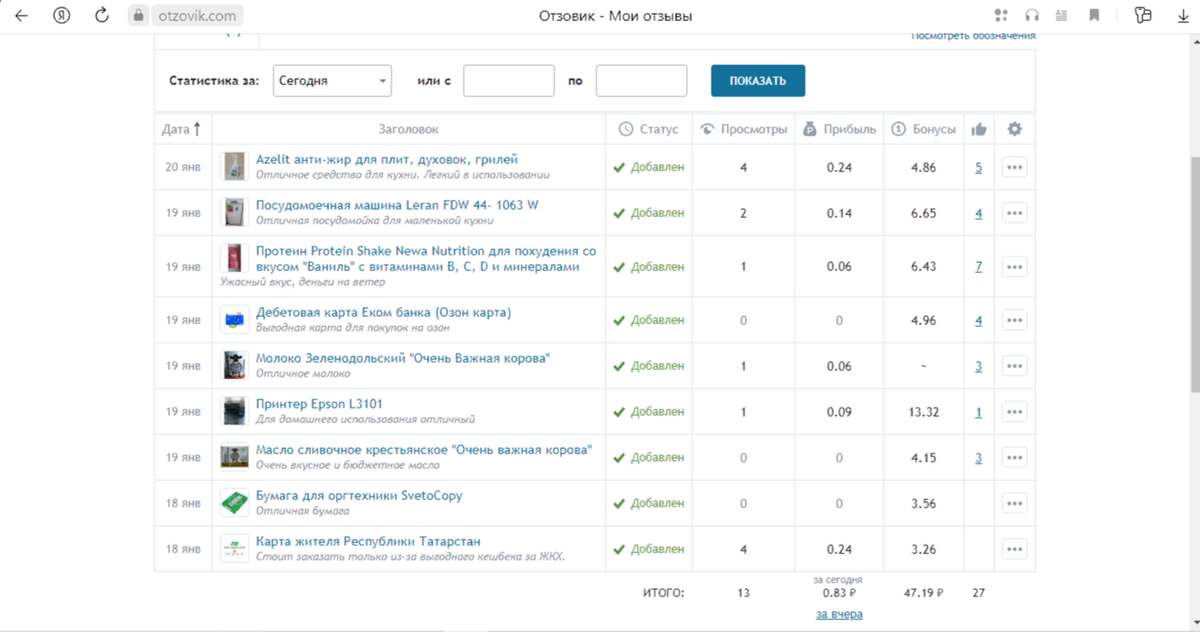Go back with the browser back arrow
Image resolution: width=1200 pixels, height=632 pixels.
[x=21, y=15]
